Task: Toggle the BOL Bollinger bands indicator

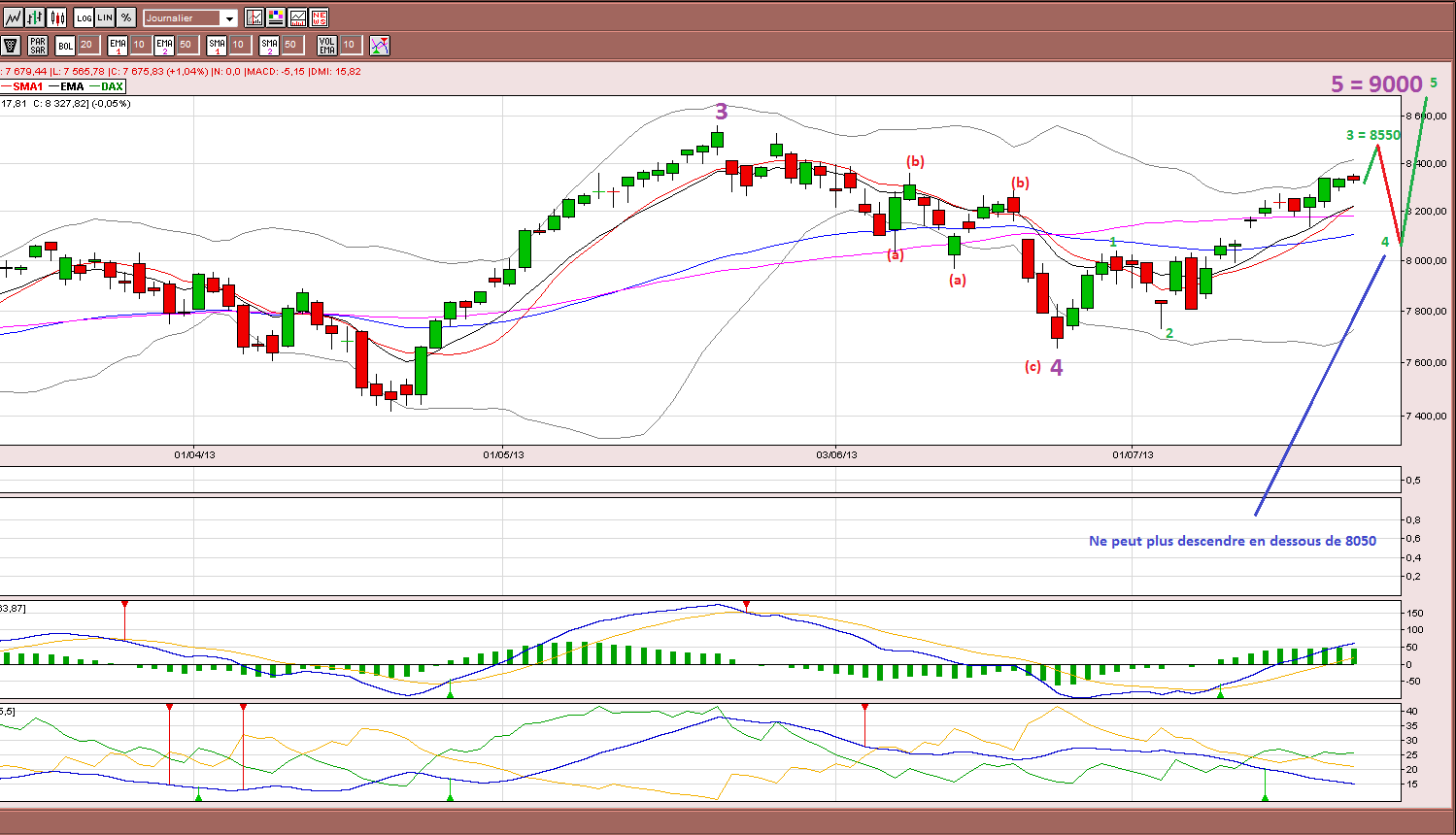Action: coord(65,45)
